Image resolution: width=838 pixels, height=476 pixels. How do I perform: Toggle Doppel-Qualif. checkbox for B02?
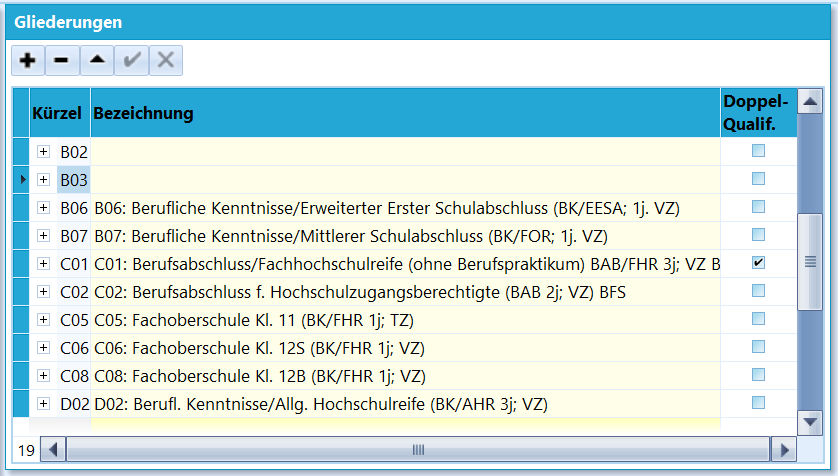click(x=758, y=151)
